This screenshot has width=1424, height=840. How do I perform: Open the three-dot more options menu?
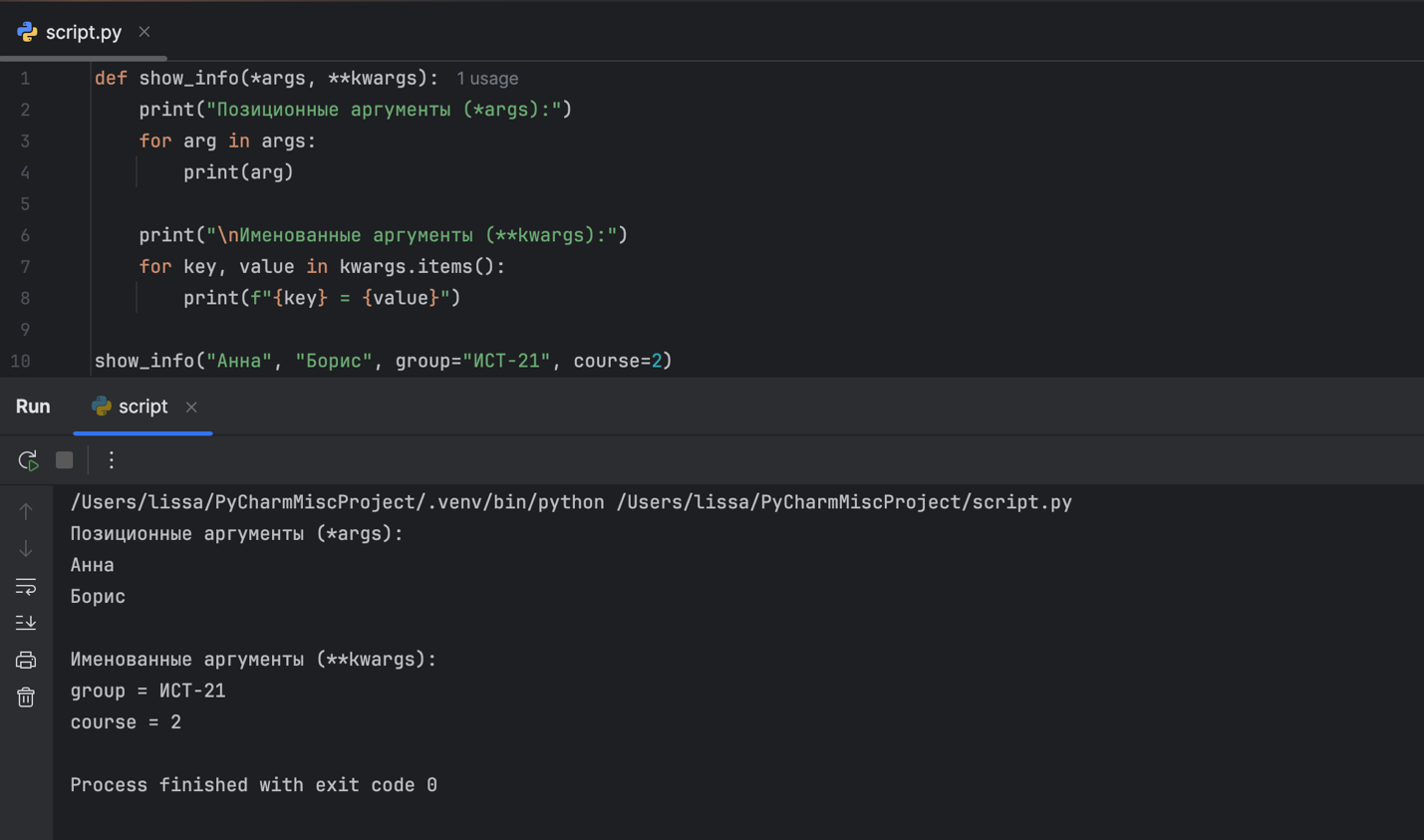click(112, 460)
